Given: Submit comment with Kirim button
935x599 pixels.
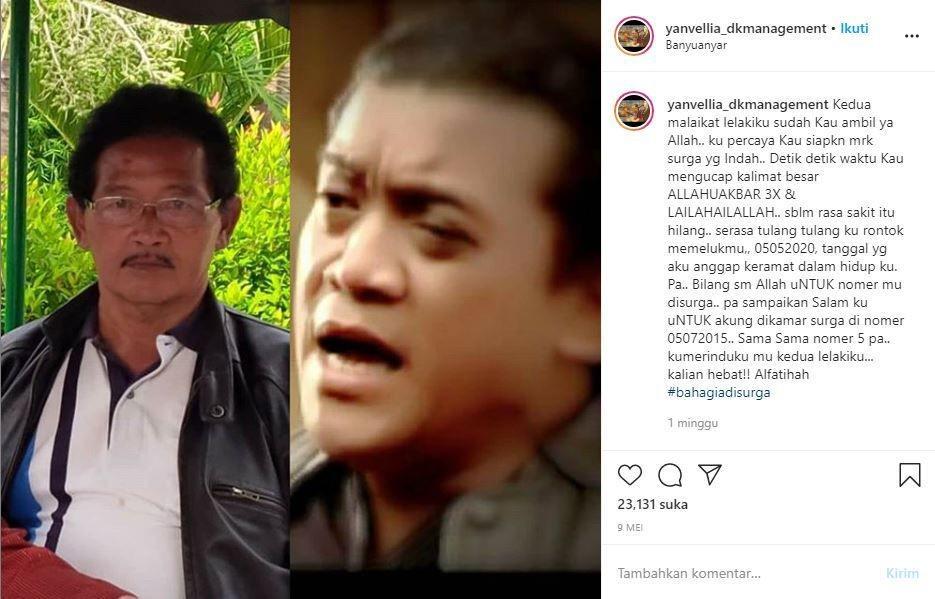Looking at the screenshot, I should [902, 573].
